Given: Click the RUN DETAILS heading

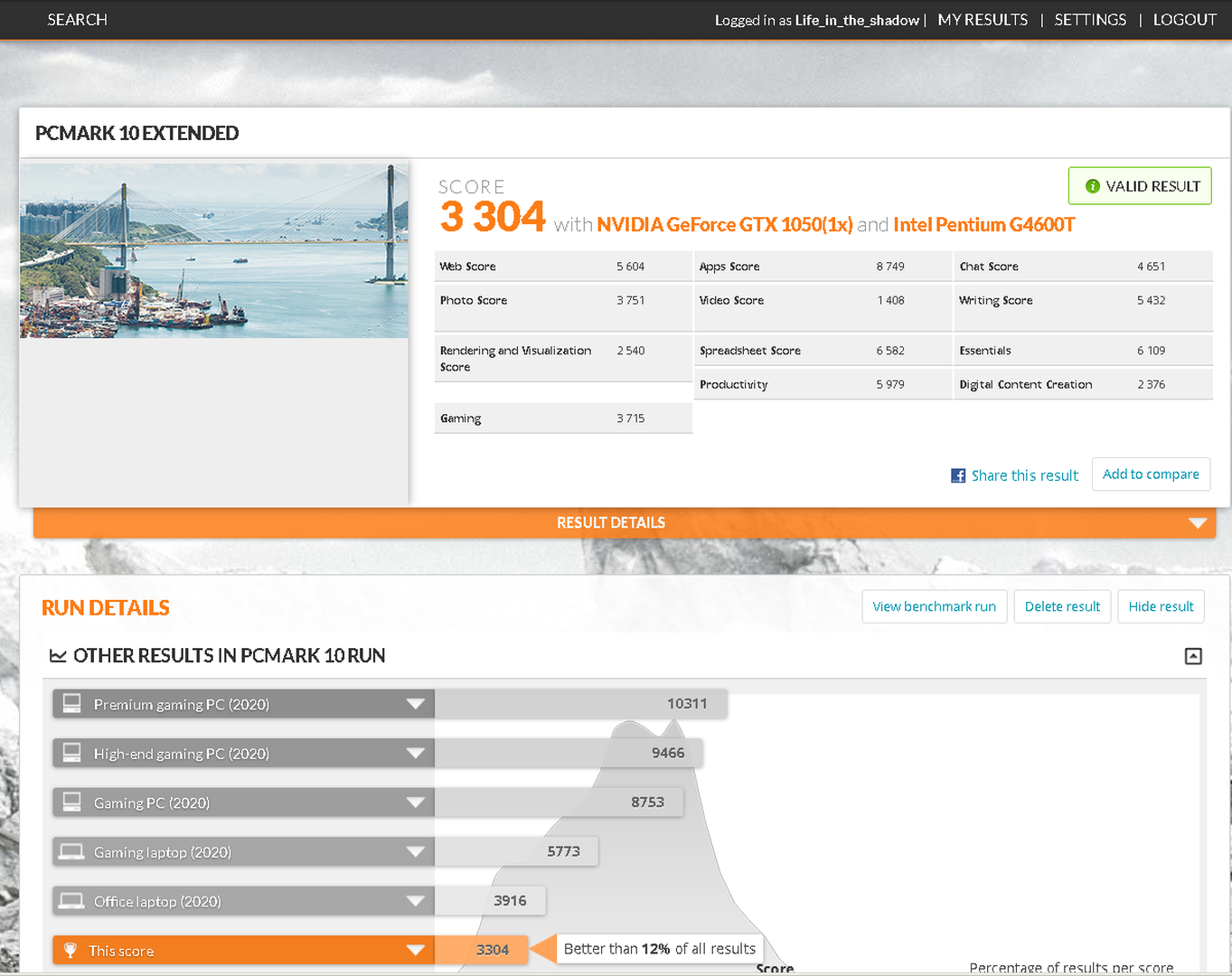Looking at the screenshot, I should tap(106, 607).
